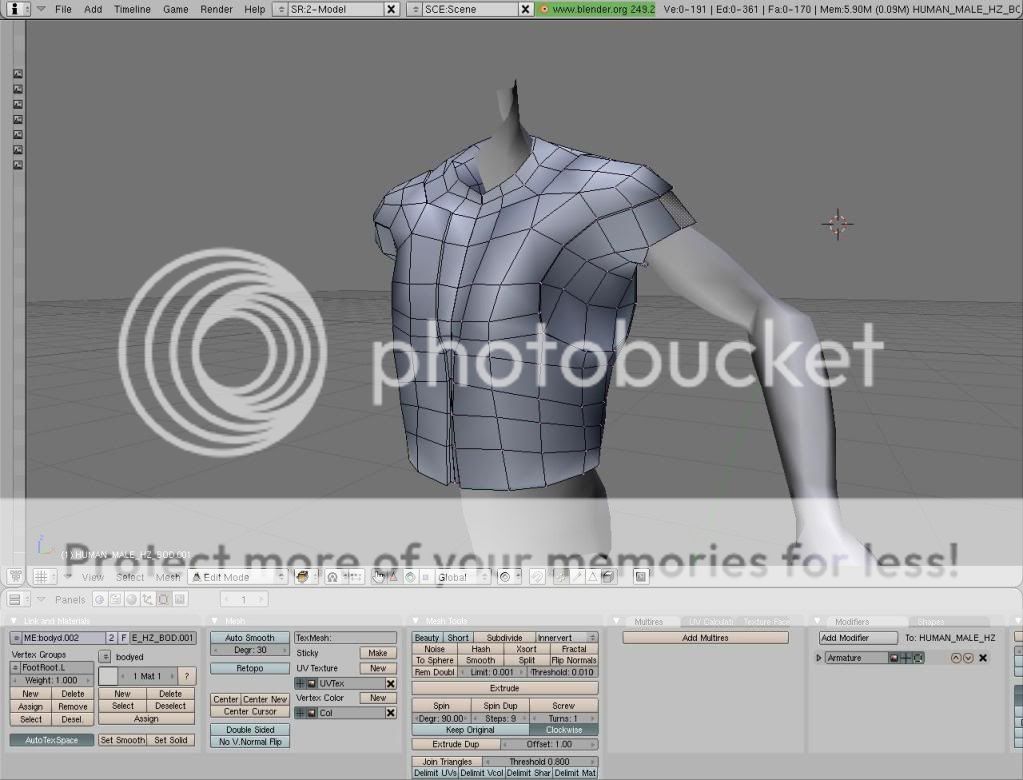Switch to the Shapes tab
The image size is (1023, 780).
(930, 622)
